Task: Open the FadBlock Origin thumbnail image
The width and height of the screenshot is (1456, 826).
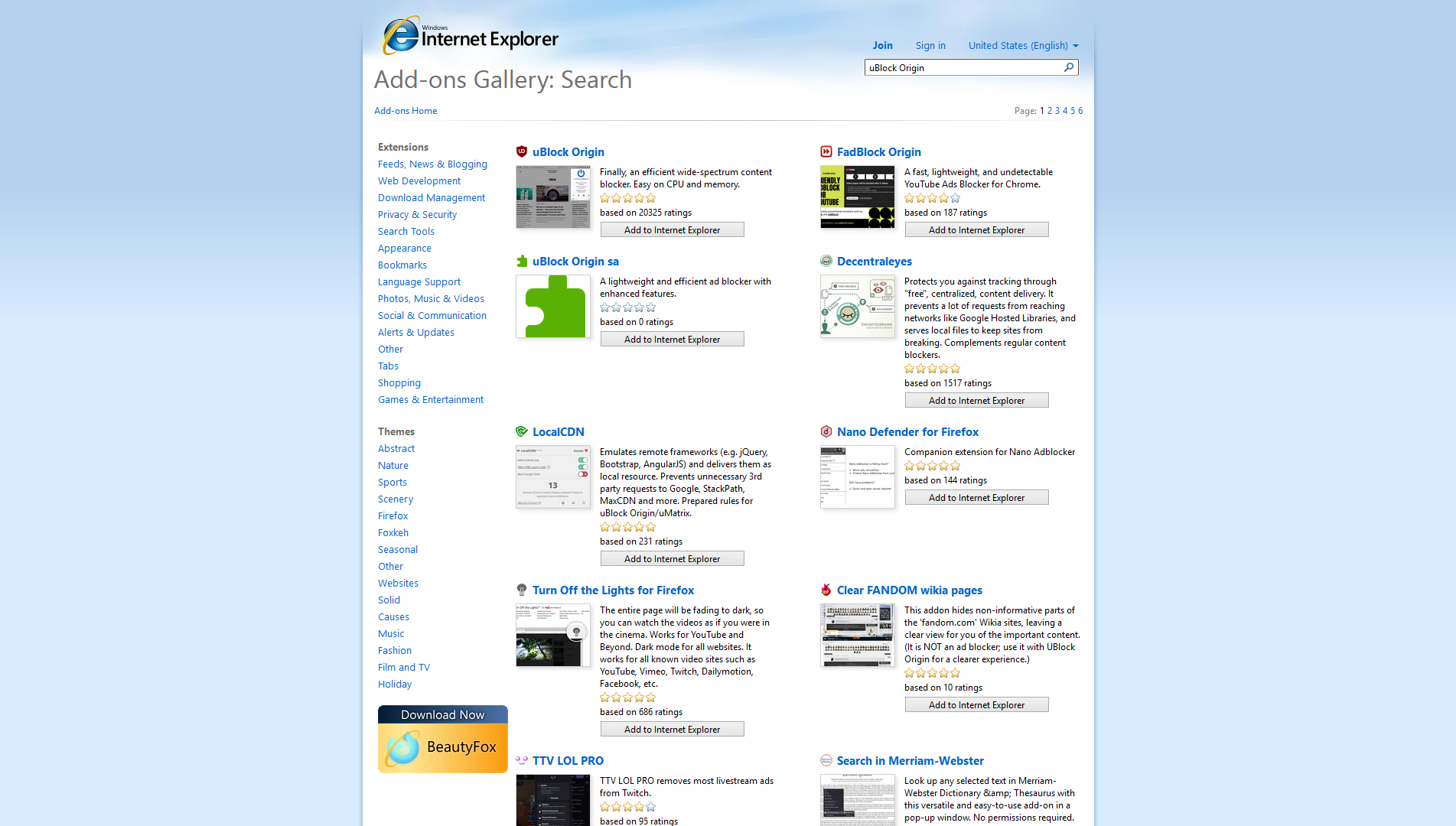Action: click(858, 197)
